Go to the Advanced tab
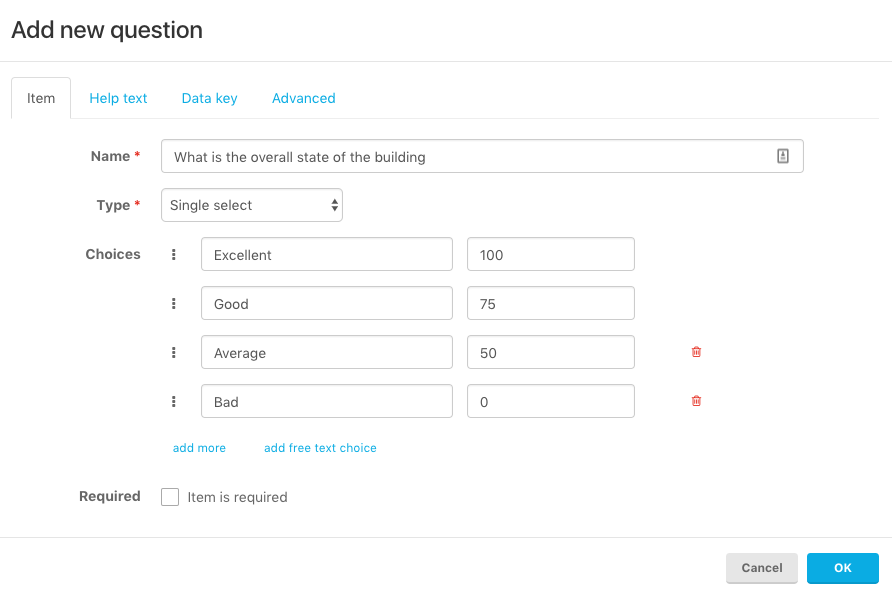 pos(303,98)
